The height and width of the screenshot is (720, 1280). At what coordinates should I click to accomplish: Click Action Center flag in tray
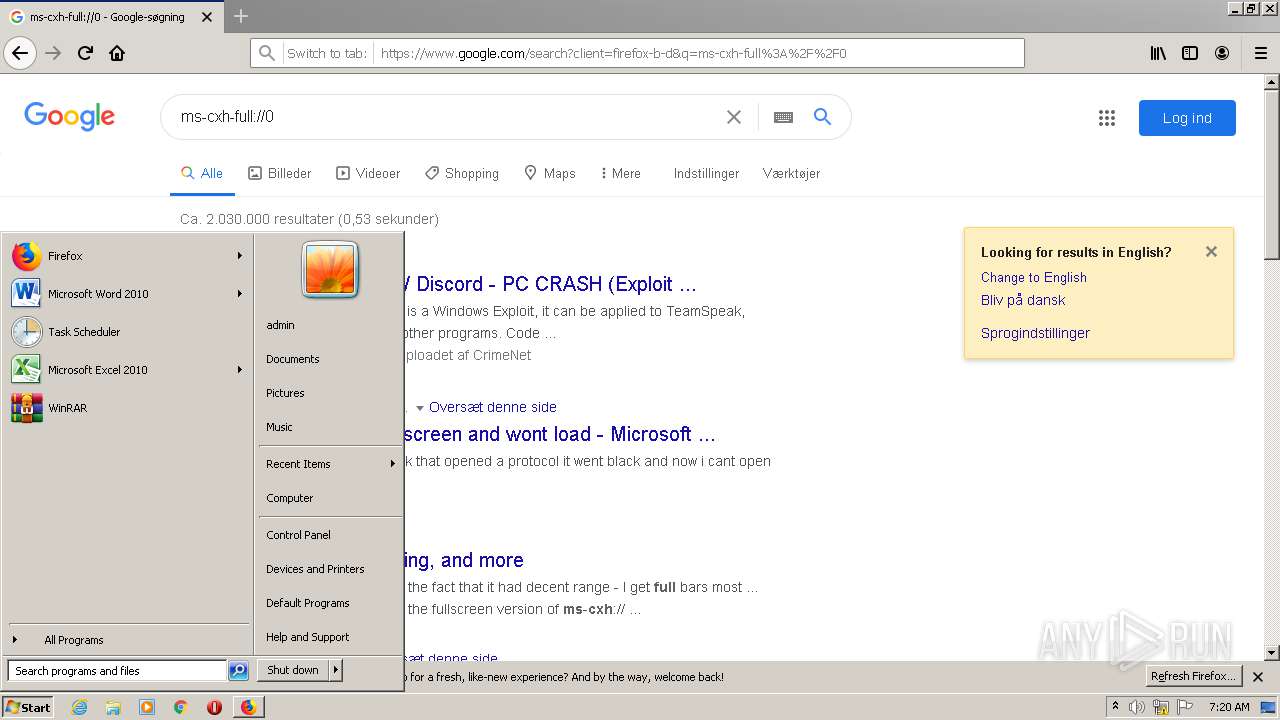tap(1185, 707)
